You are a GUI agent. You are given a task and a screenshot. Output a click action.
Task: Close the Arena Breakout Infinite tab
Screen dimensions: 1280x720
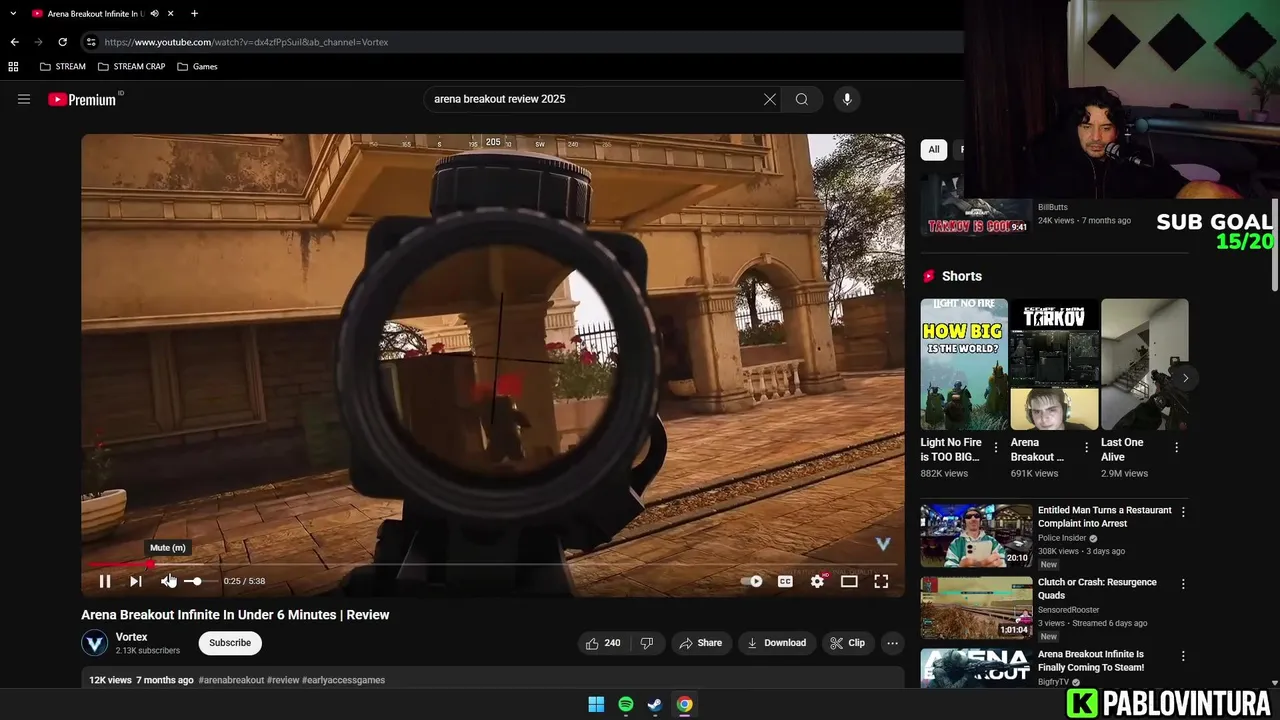tap(171, 14)
